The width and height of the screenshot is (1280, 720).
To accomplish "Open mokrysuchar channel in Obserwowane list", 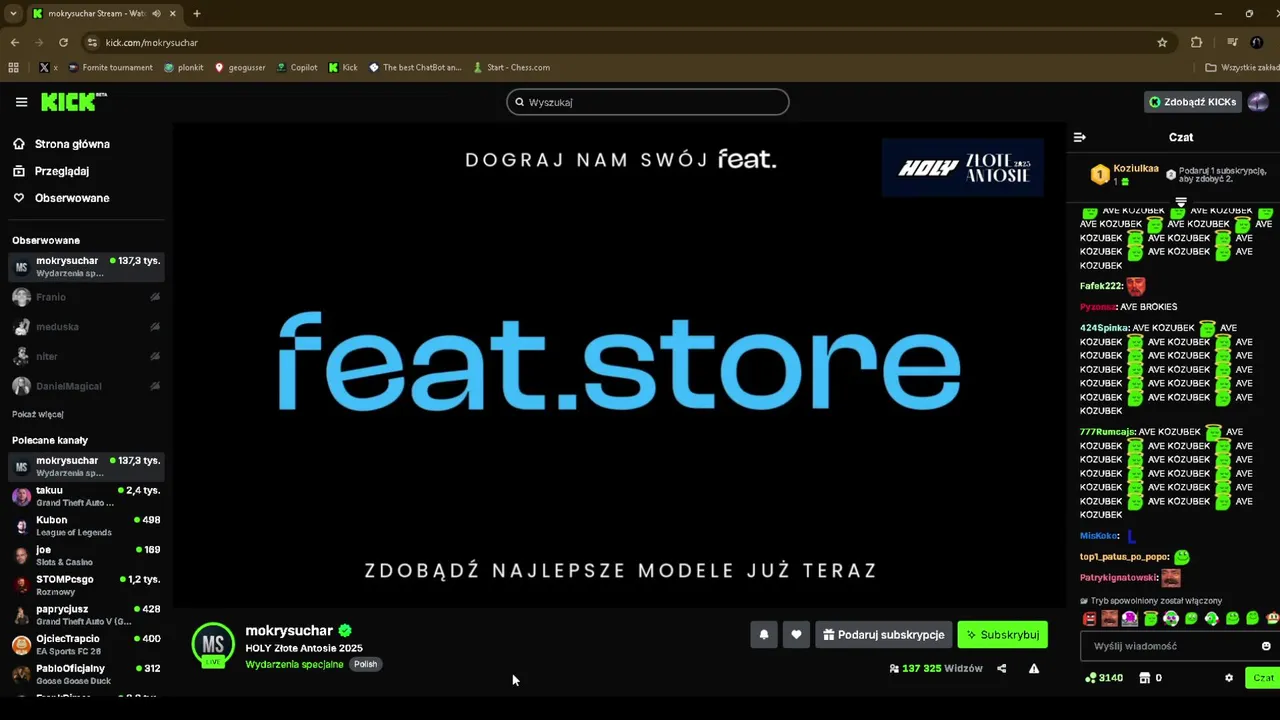I will click(x=86, y=267).
